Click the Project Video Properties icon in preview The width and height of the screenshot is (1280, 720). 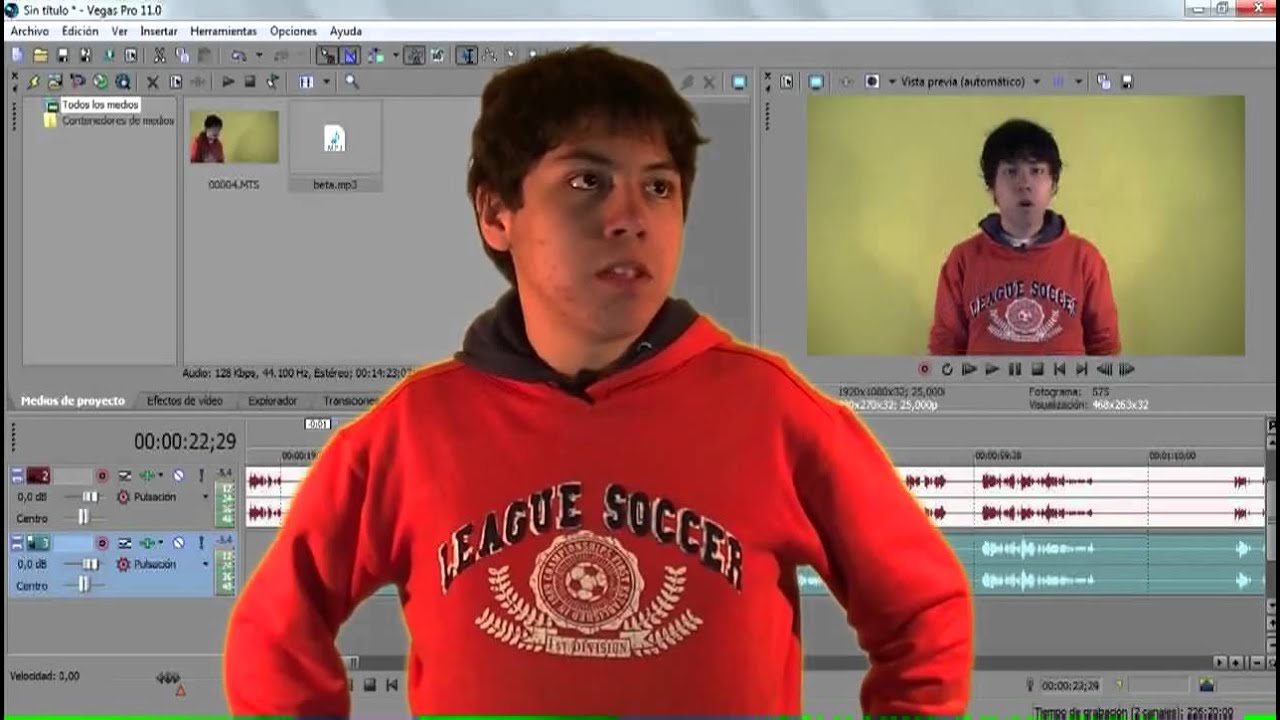pyautogui.click(x=787, y=82)
